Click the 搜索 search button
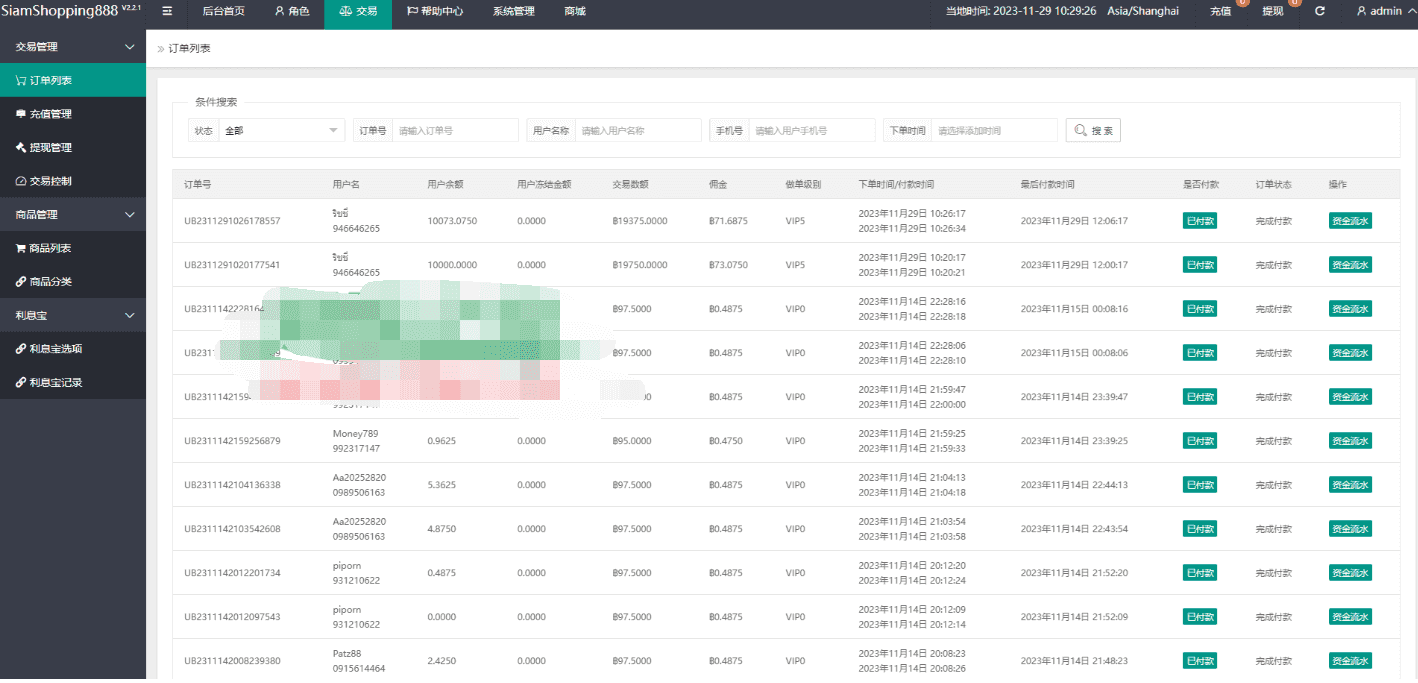The width and height of the screenshot is (1418, 683). tap(1093, 131)
